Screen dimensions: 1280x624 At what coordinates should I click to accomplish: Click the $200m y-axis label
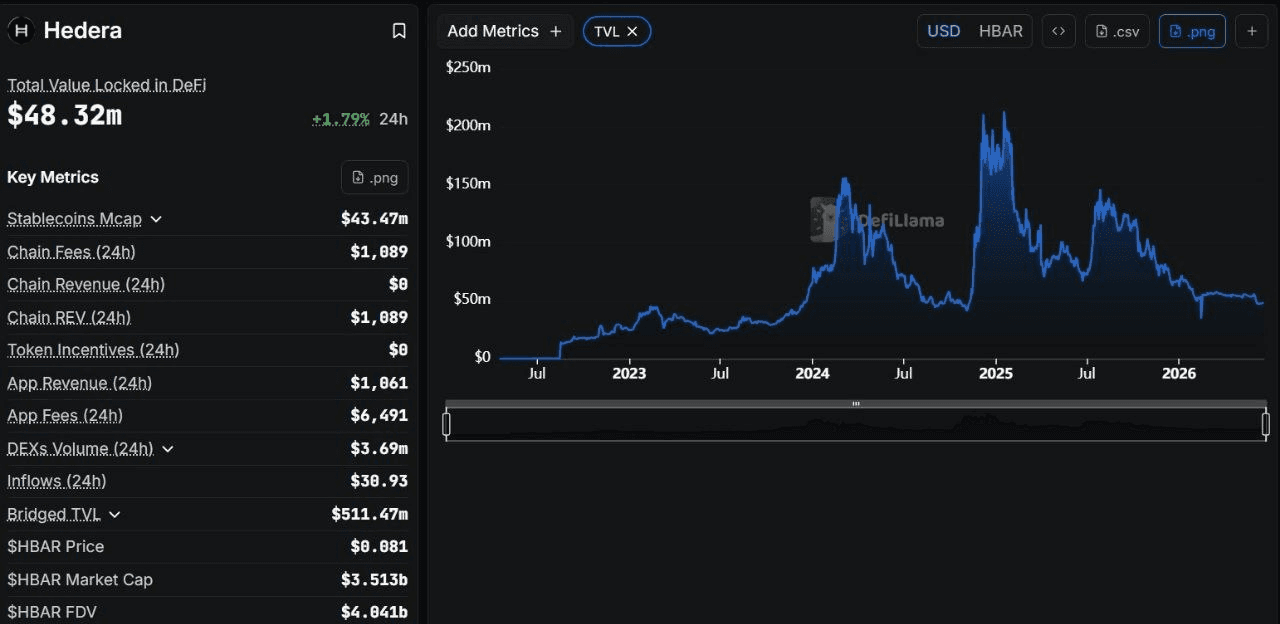pyautogui.click(x=468, y=125)
